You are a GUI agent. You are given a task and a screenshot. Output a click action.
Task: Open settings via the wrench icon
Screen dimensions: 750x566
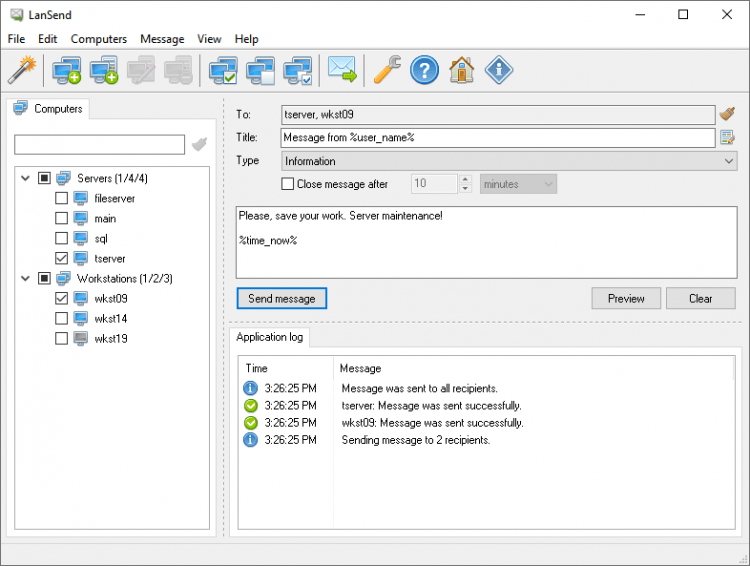[x=387, y=70]
